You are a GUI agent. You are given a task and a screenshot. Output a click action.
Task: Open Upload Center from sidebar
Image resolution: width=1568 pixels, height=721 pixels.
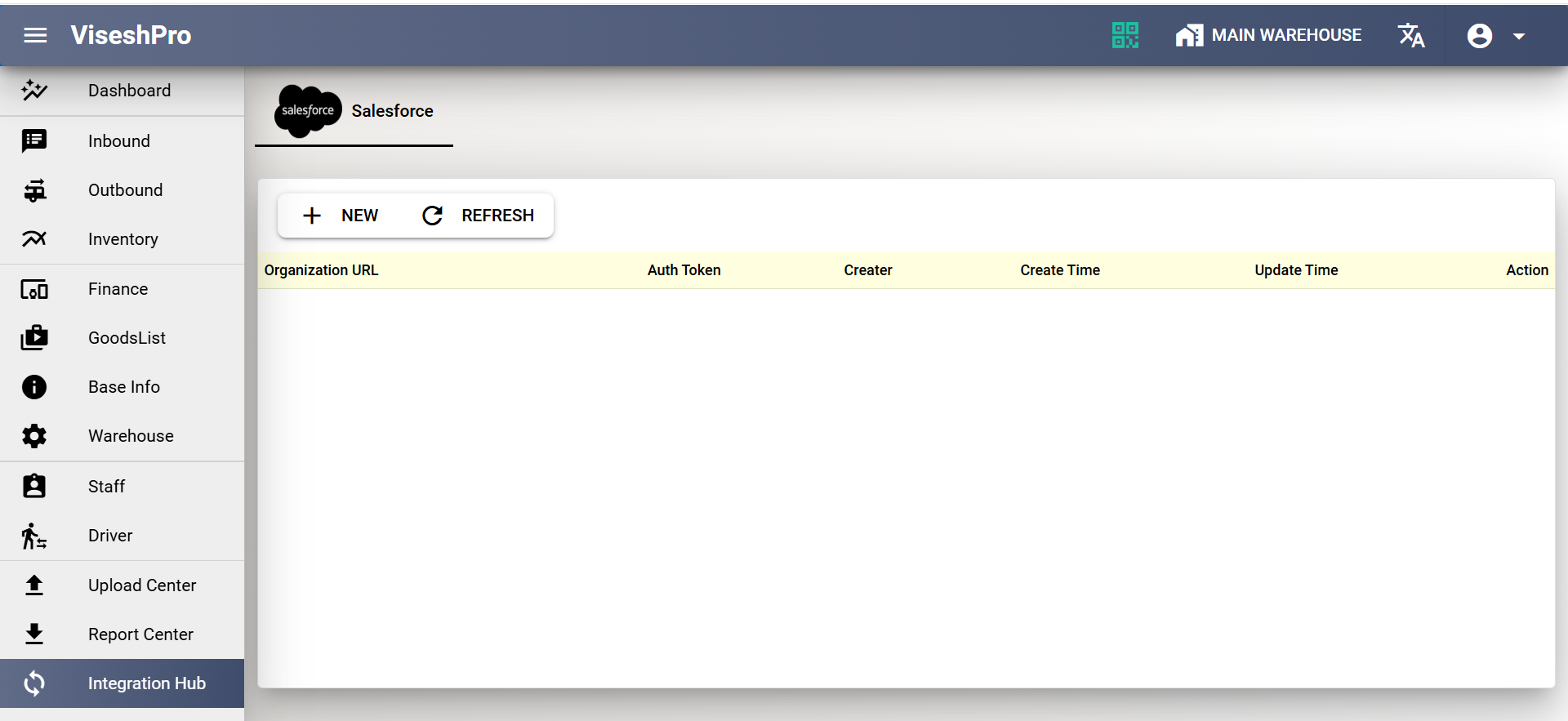point(141,585)
